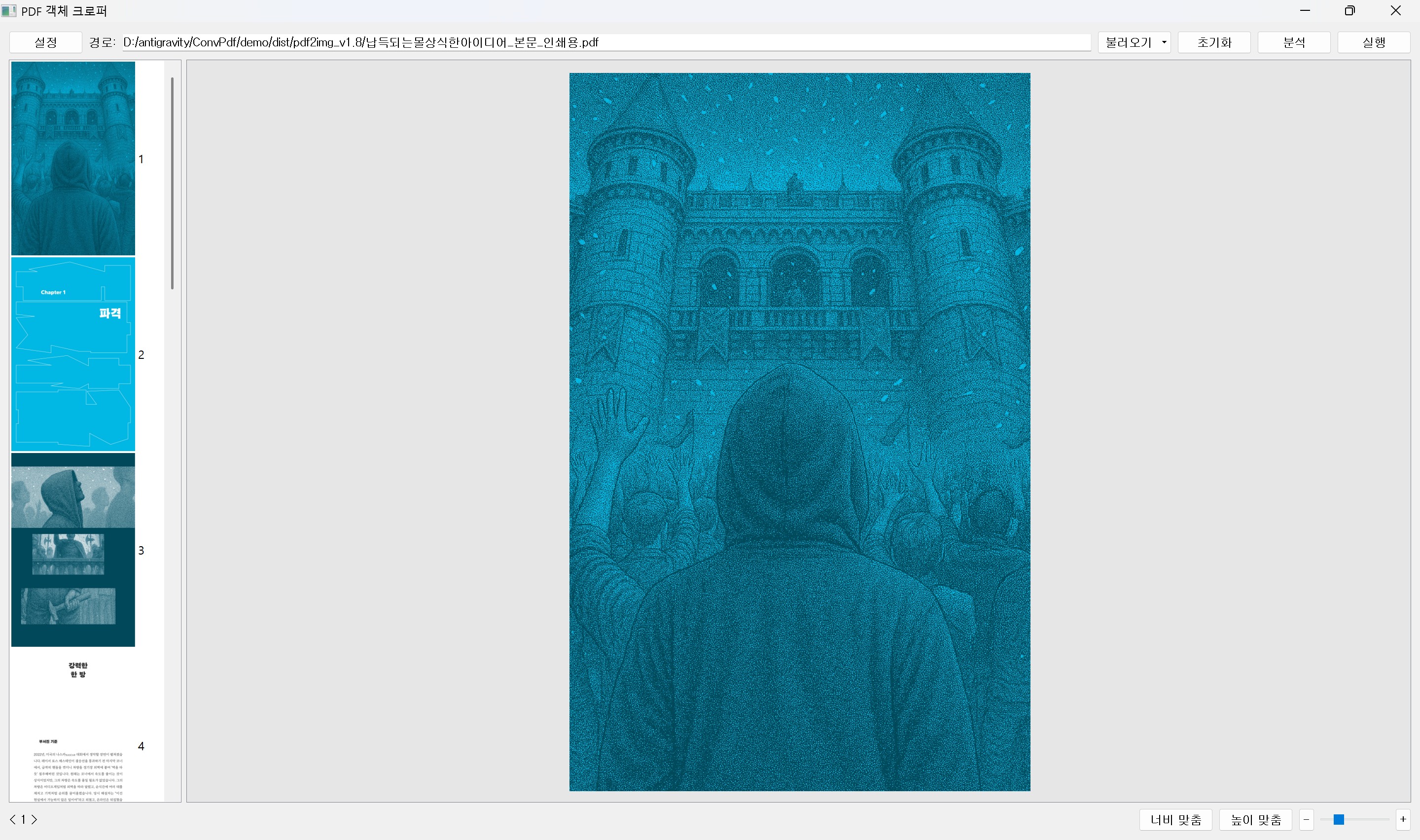The image size is (1420, 840).
Task: Click the 불러오기 load button
Action: click(x=1128, y=42)
